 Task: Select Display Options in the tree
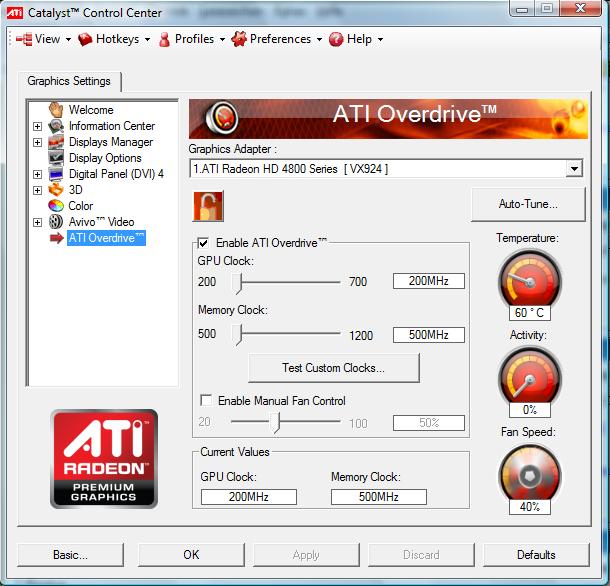105,158
